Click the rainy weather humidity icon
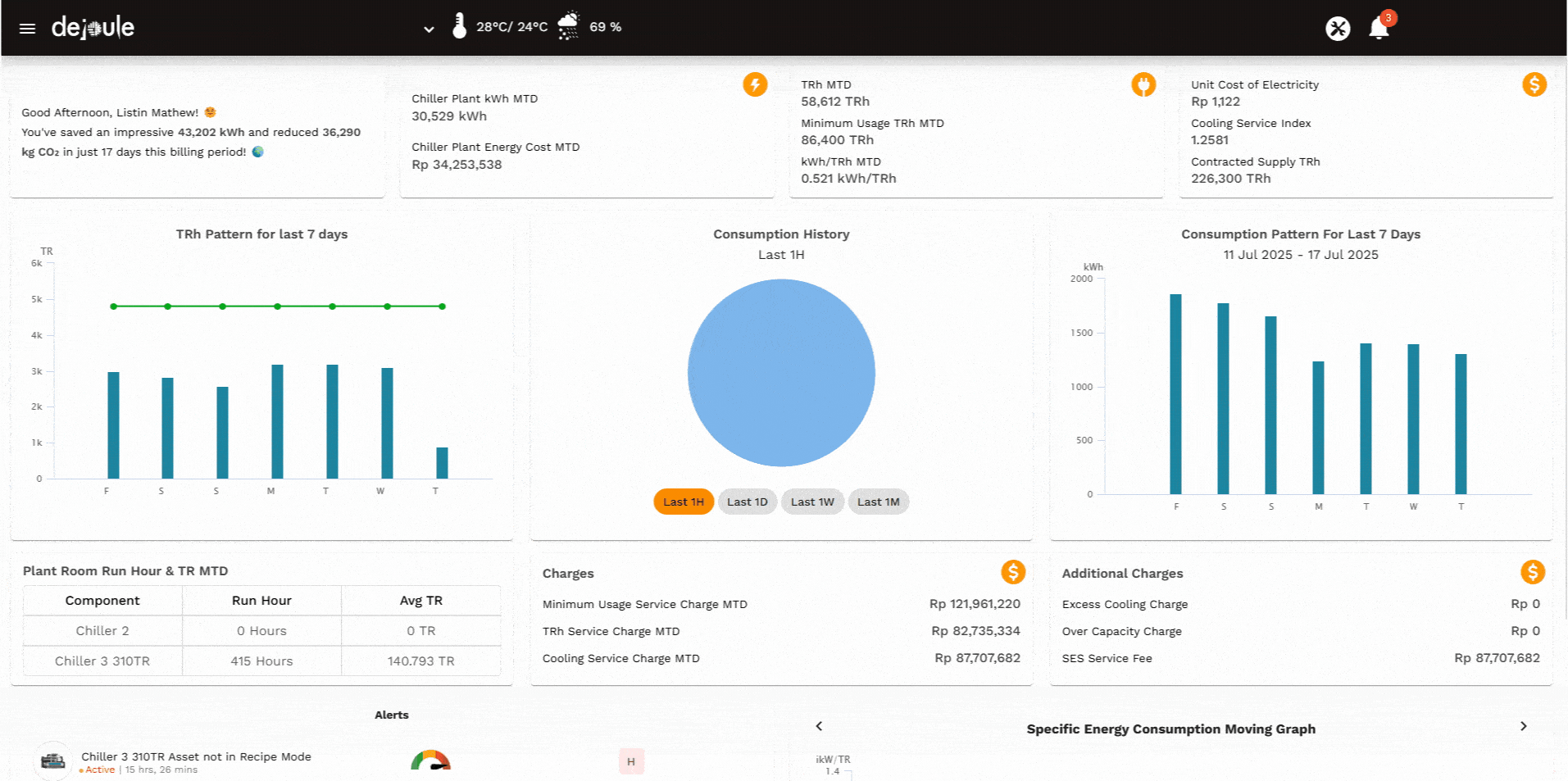 tap(568, 26)
